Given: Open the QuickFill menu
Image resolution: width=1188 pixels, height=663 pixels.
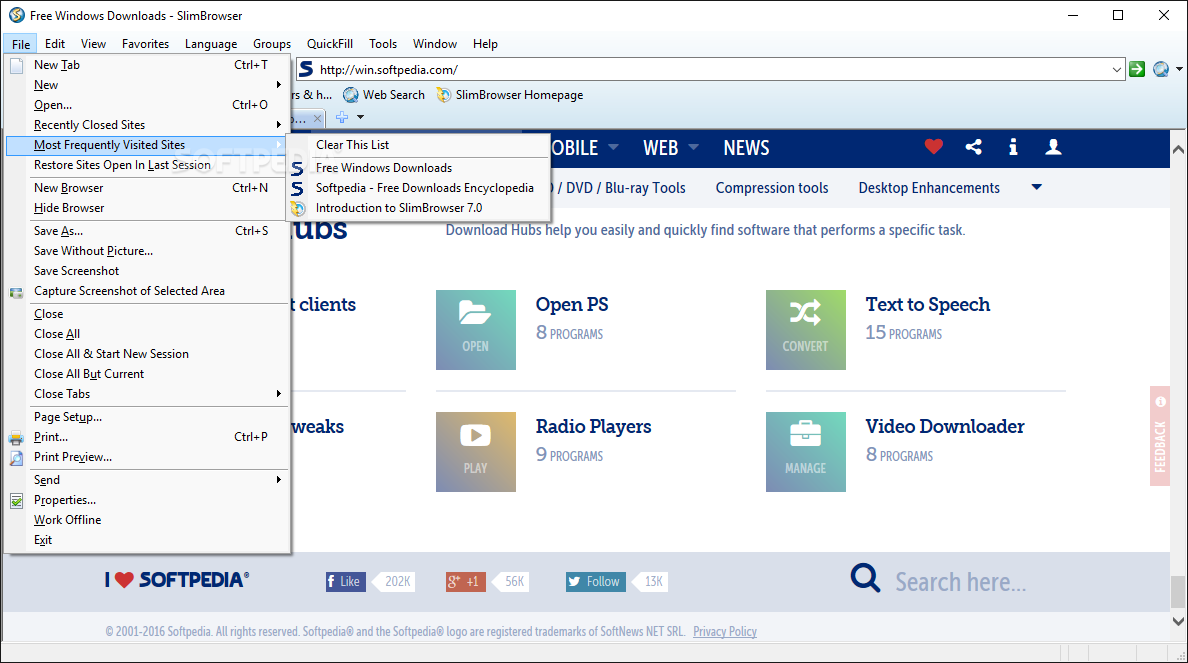Looking at the screenshot, I should click(330, 44).
